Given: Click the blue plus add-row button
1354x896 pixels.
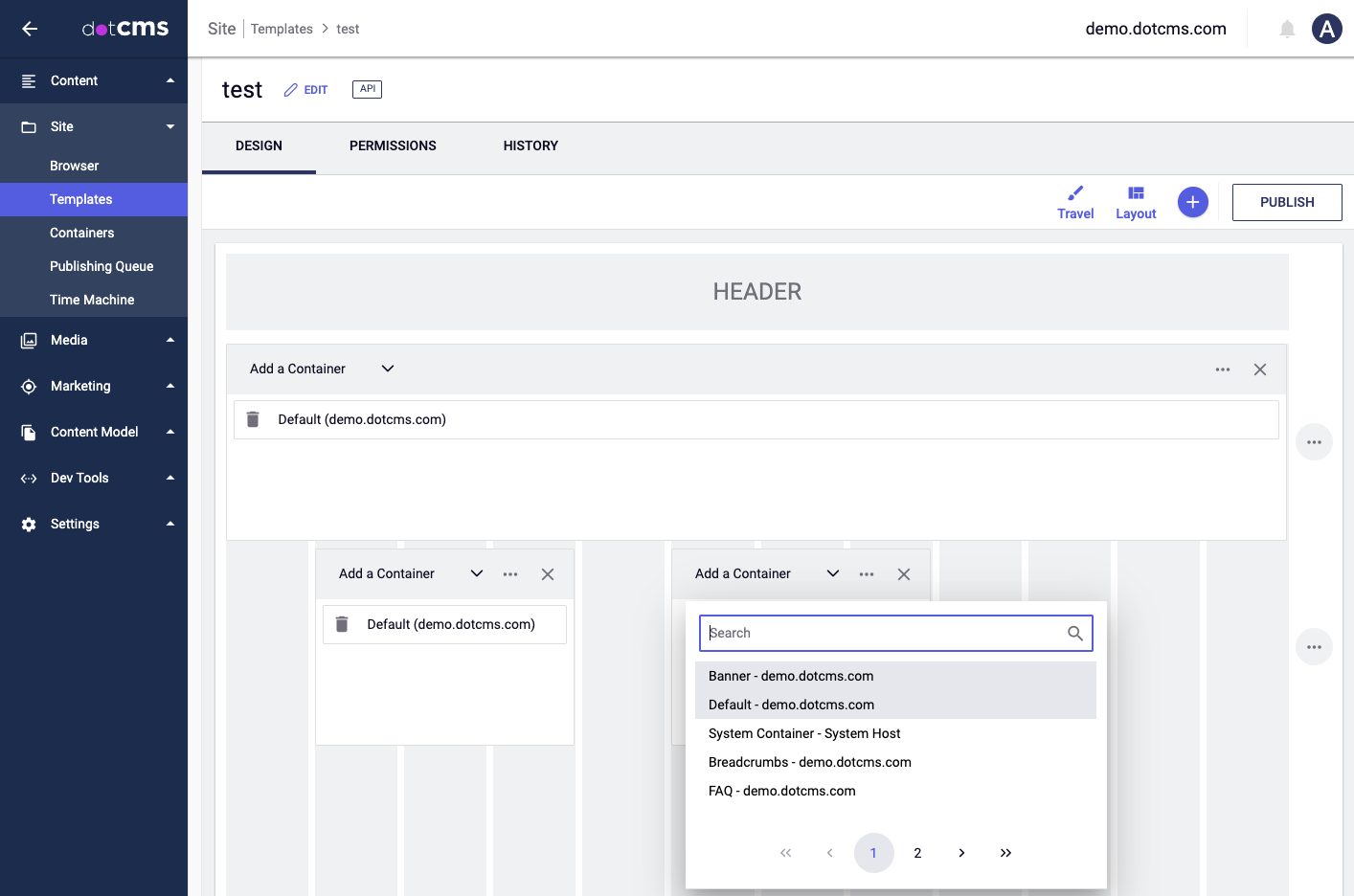Looking at the screenshot, I should click(1192, 202).
